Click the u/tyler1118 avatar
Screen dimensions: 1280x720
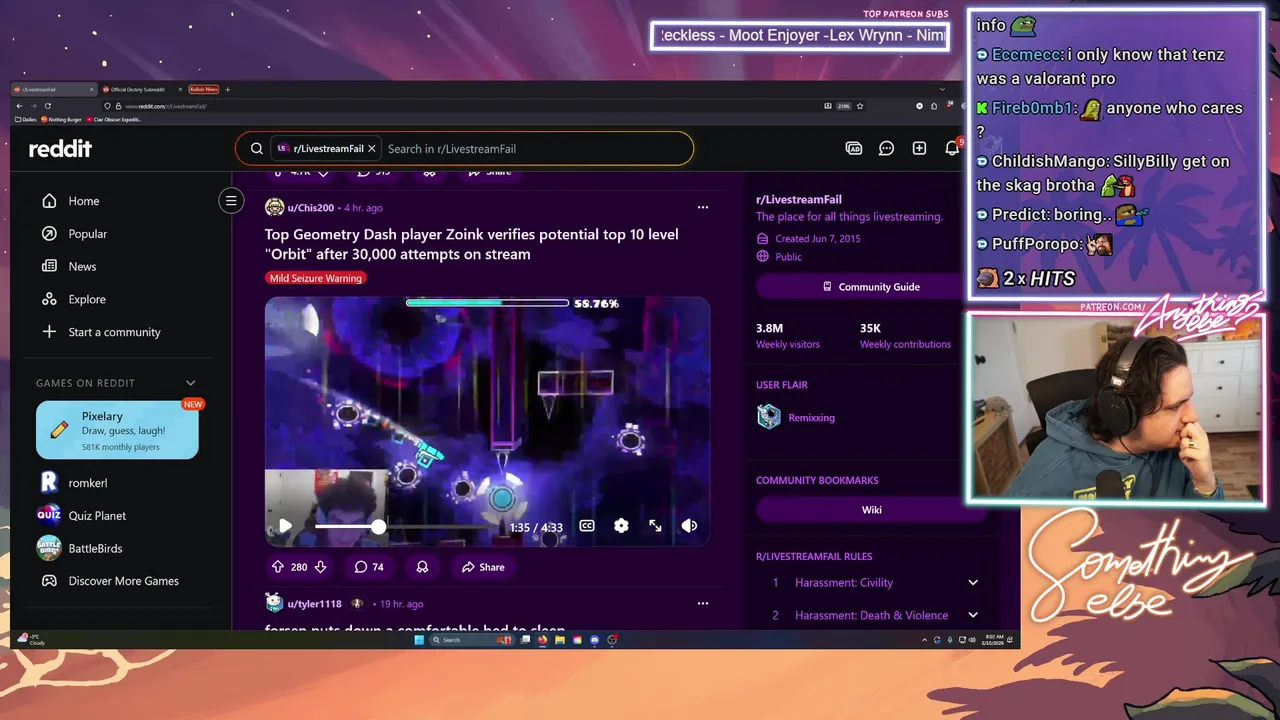274,603
